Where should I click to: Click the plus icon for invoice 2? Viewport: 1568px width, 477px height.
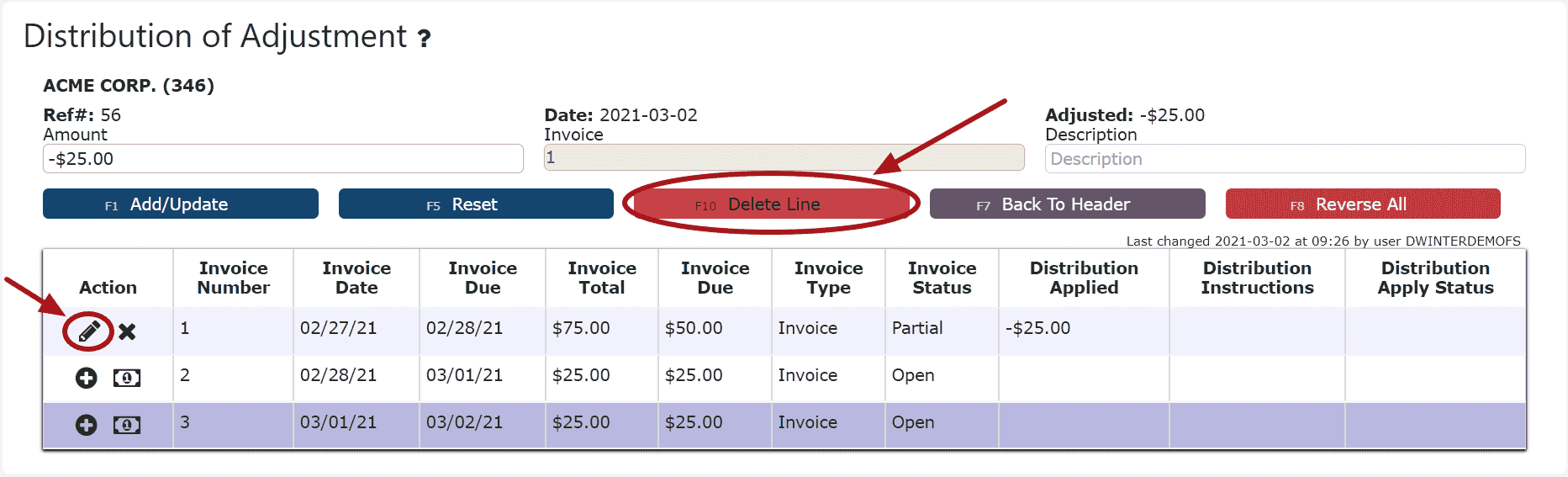(x=87, y=379)
